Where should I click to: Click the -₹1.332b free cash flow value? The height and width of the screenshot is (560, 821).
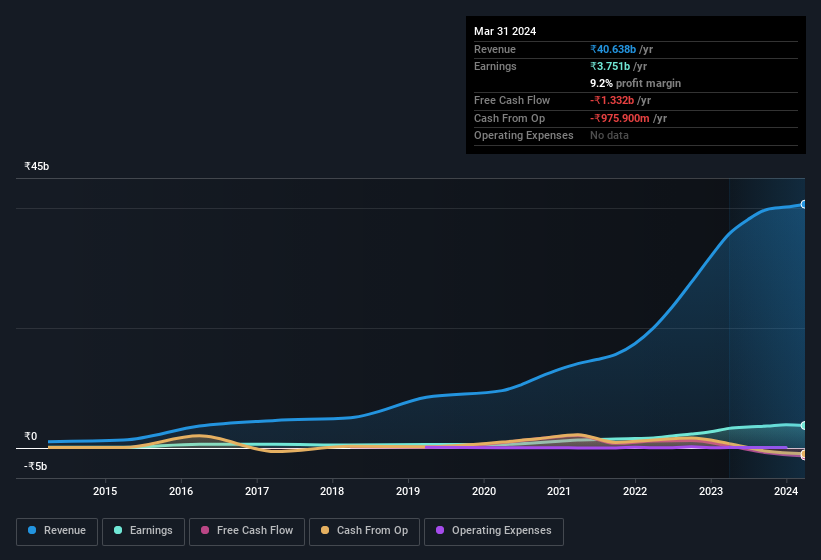612,100
